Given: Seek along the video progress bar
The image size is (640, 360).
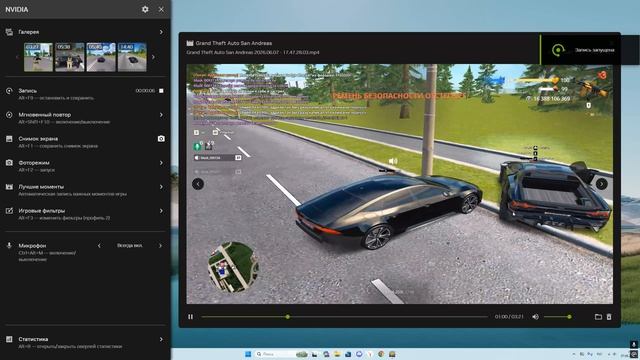Looking at the screenshot, I should click(344, 317).
